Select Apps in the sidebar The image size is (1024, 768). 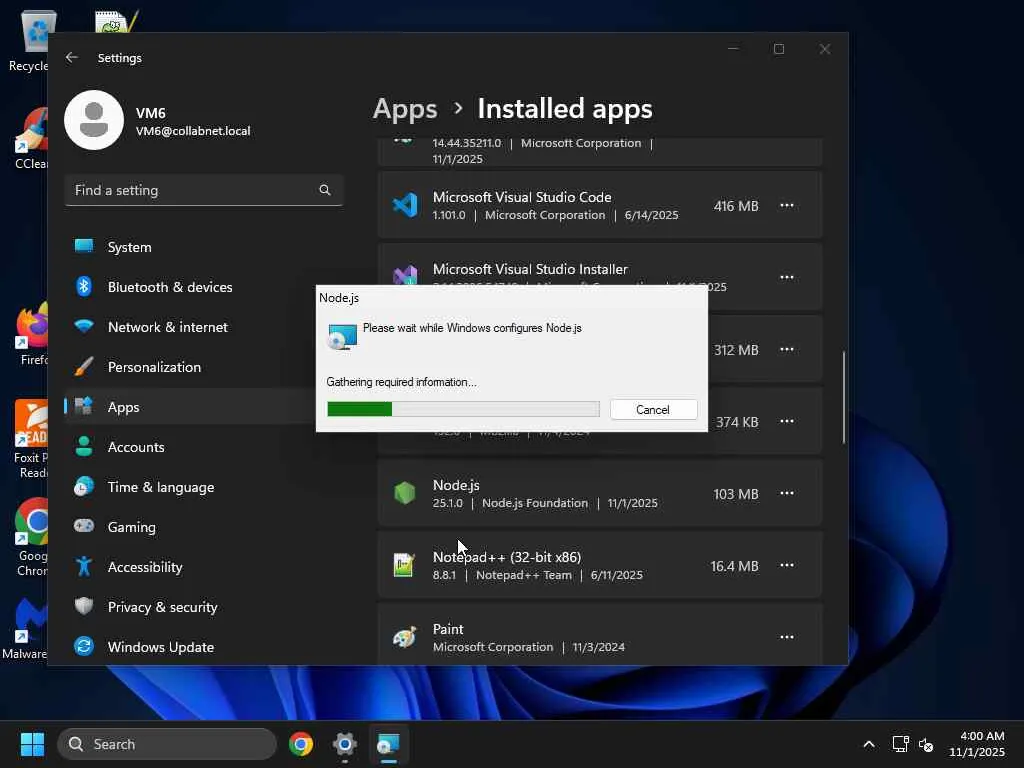pos(189,407)
